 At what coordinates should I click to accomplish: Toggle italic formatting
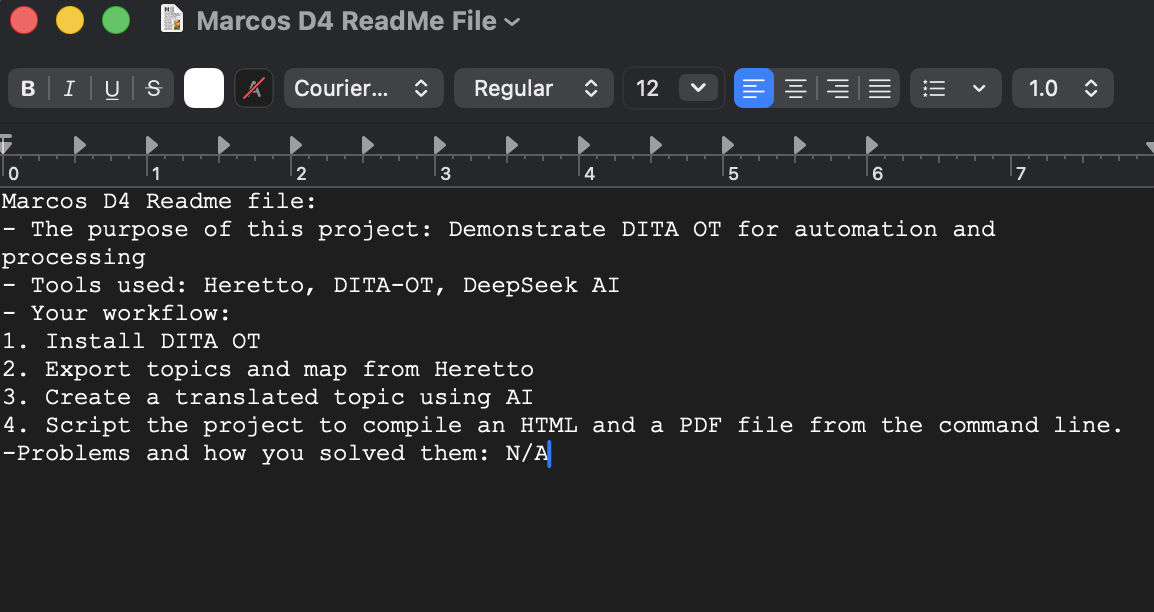[69, 88]
